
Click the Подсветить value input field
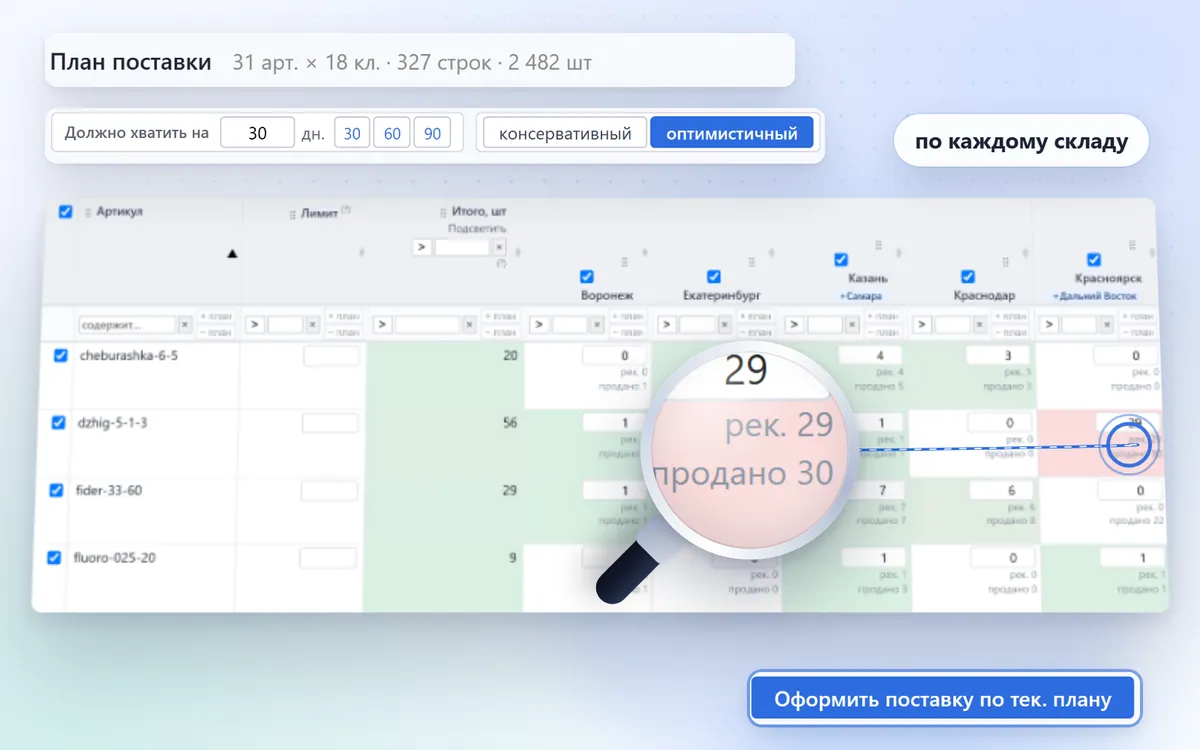pos(461,247)
